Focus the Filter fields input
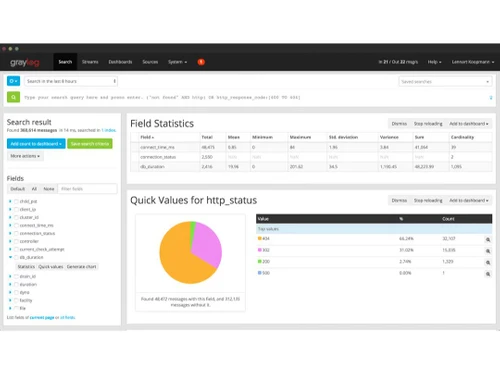 [87, 189]
